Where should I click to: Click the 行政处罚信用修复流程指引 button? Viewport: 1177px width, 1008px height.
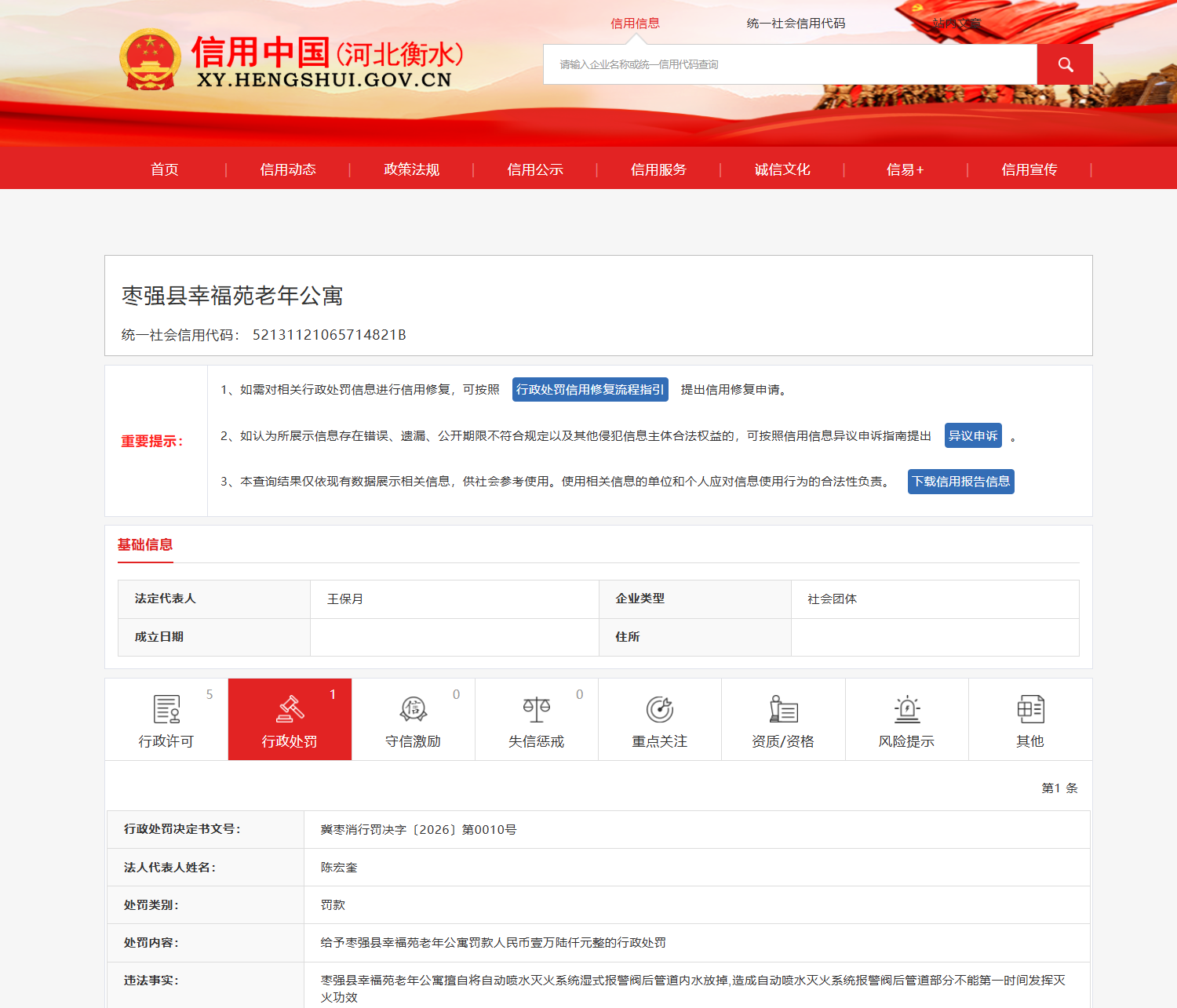click(x=590, y=390)
